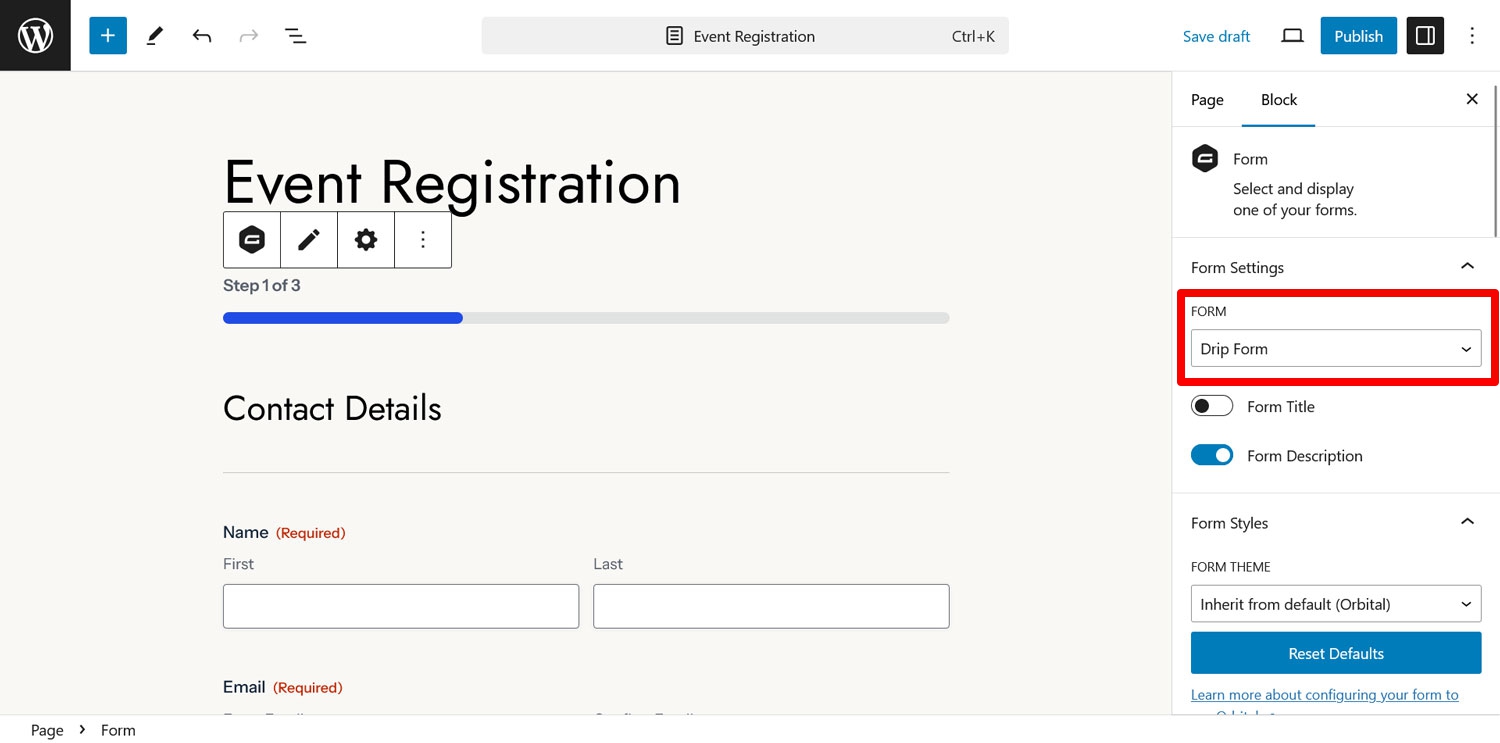Disable the Form Description toggle
Image resolution: width=1500 pixels, height=743 pixels.
click(x=1212, y=455)
